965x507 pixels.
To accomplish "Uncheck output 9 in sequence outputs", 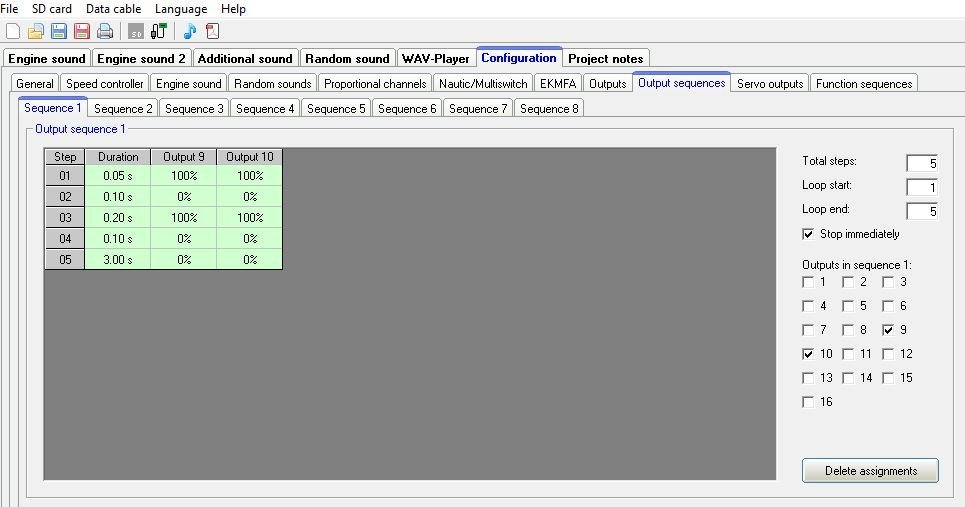I will [888, 330].
